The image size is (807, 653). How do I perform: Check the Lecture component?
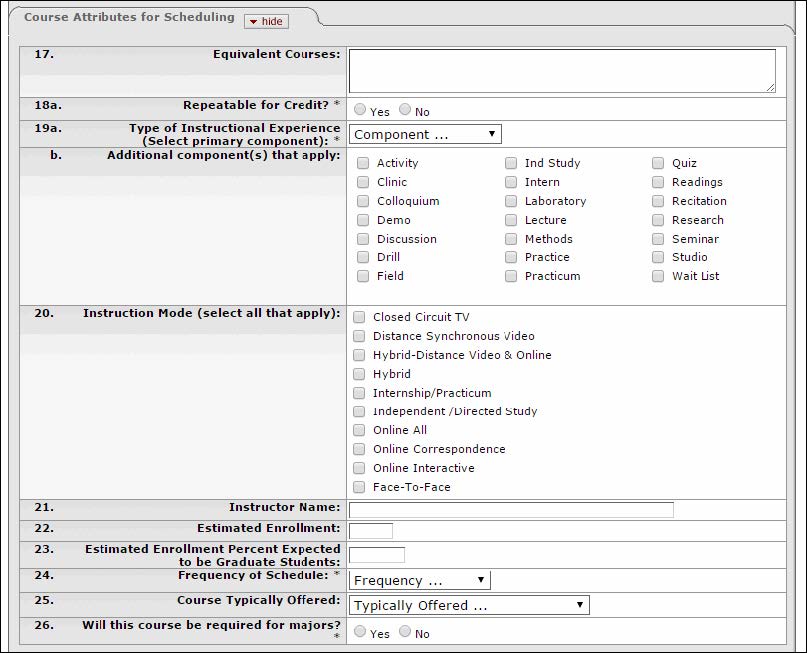pyautogui.click(x=511, y=220)
